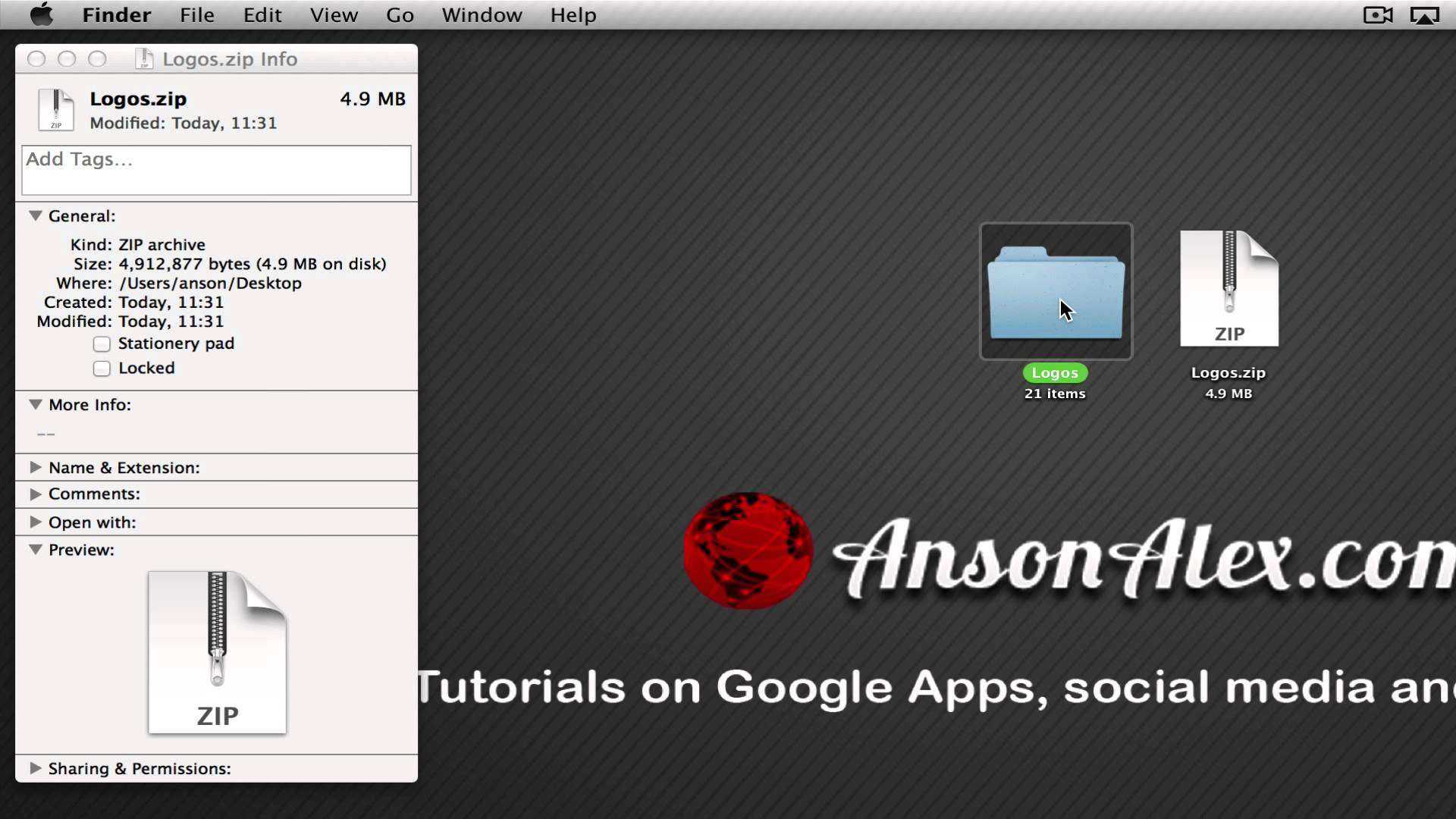Minimize the Logos.zip Info window
1456x819 pixels.
point(67,59)
